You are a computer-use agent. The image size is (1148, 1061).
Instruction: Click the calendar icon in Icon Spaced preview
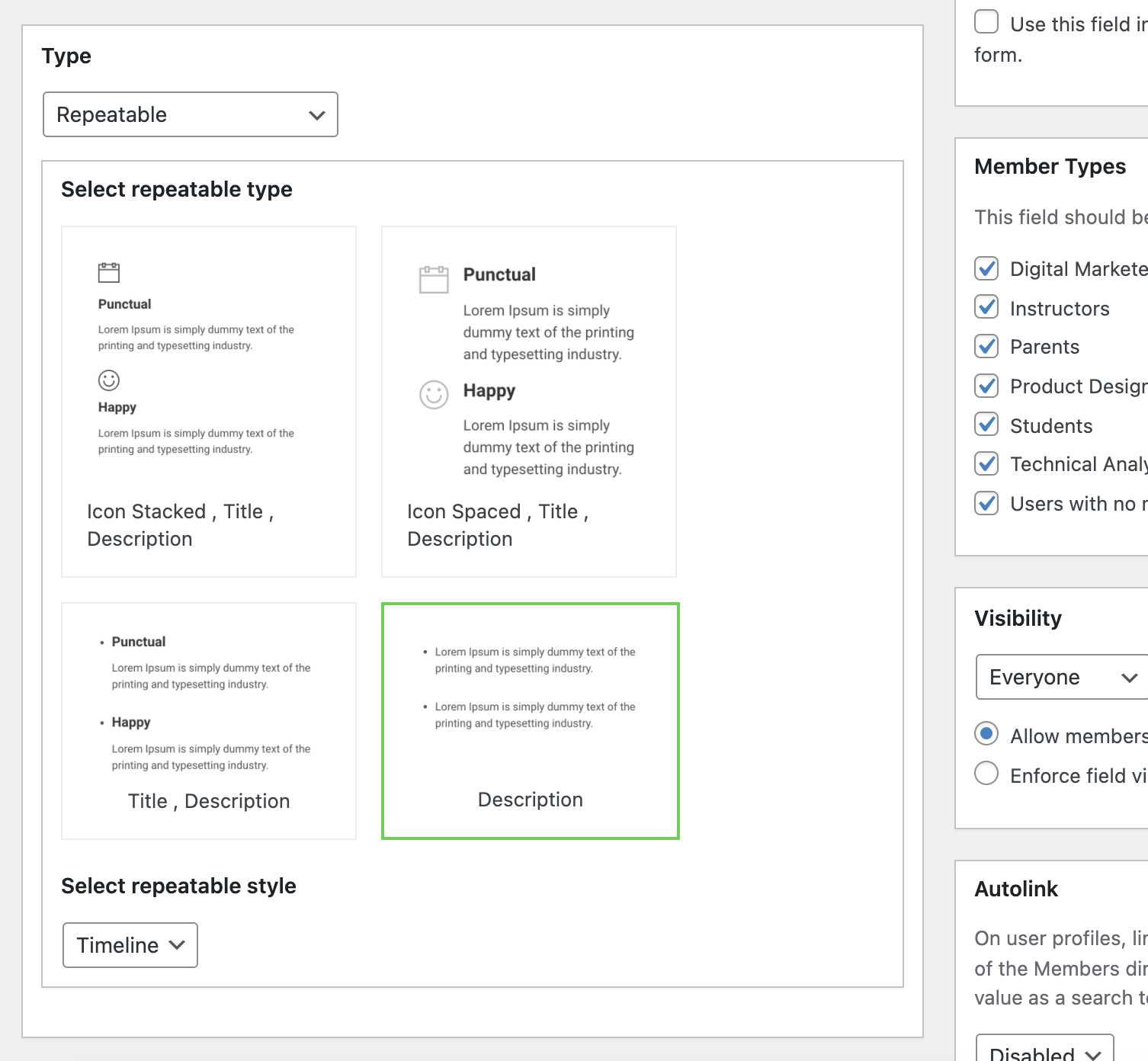coord(434,279)
